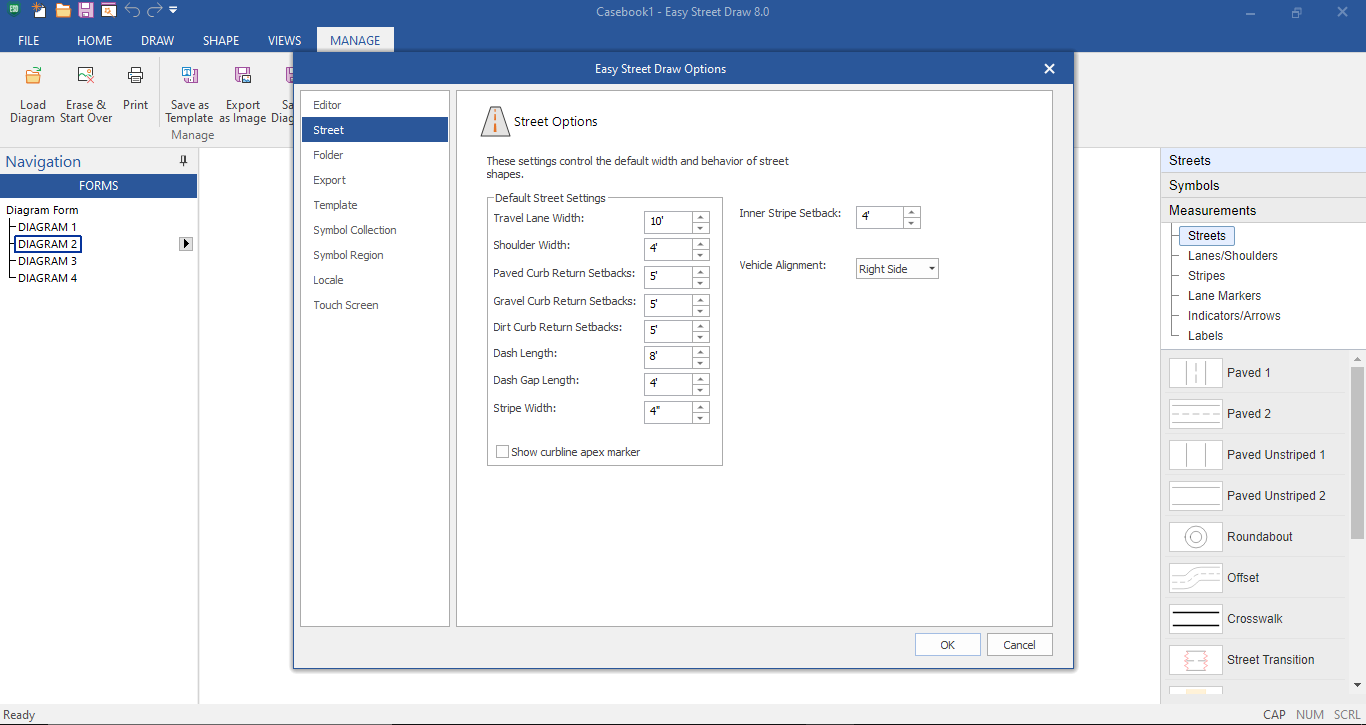1366x725 pixels.
Task: Open the Customize Quick Access Toolbar arrow
Action: click(173, 11)
